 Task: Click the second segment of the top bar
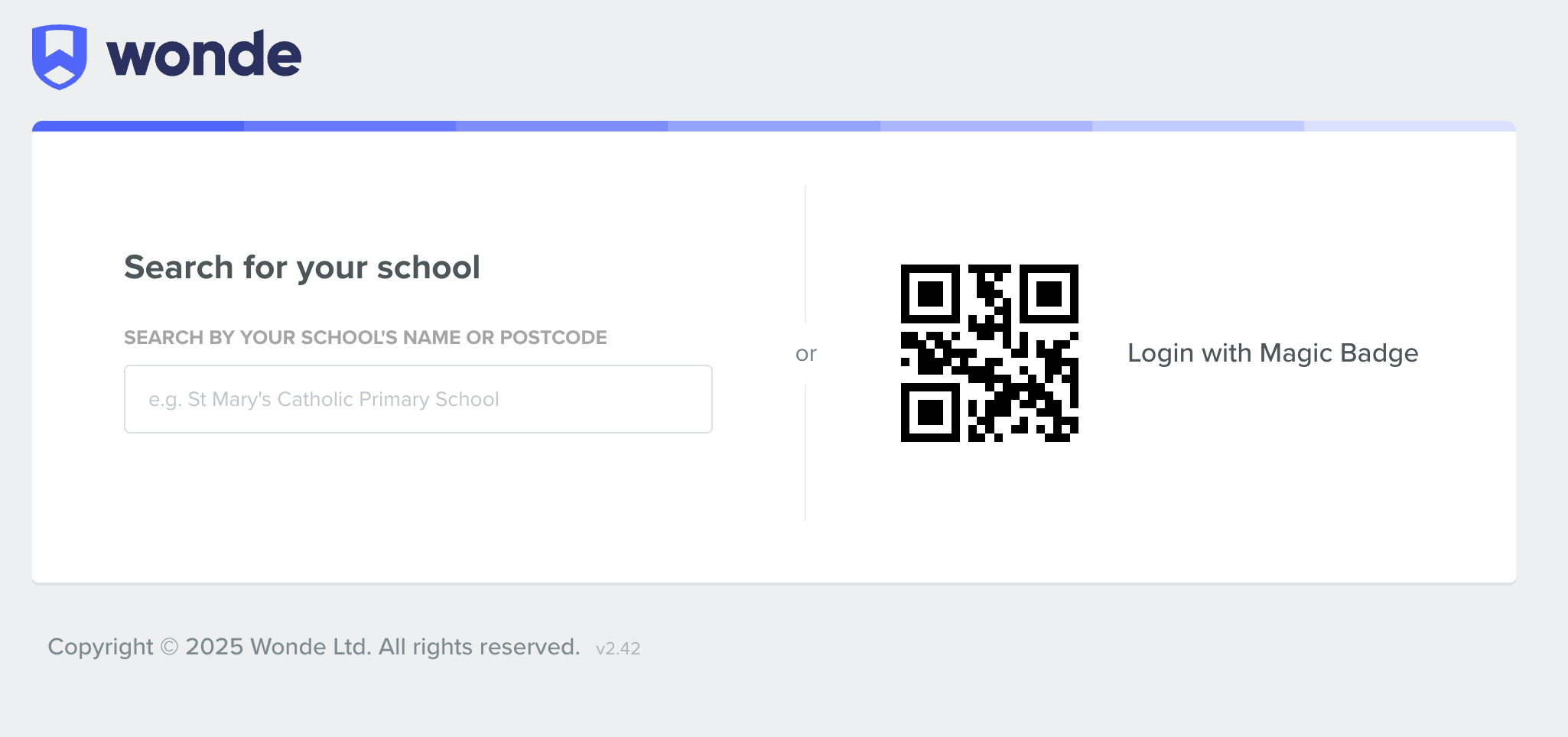pos(350,126)
